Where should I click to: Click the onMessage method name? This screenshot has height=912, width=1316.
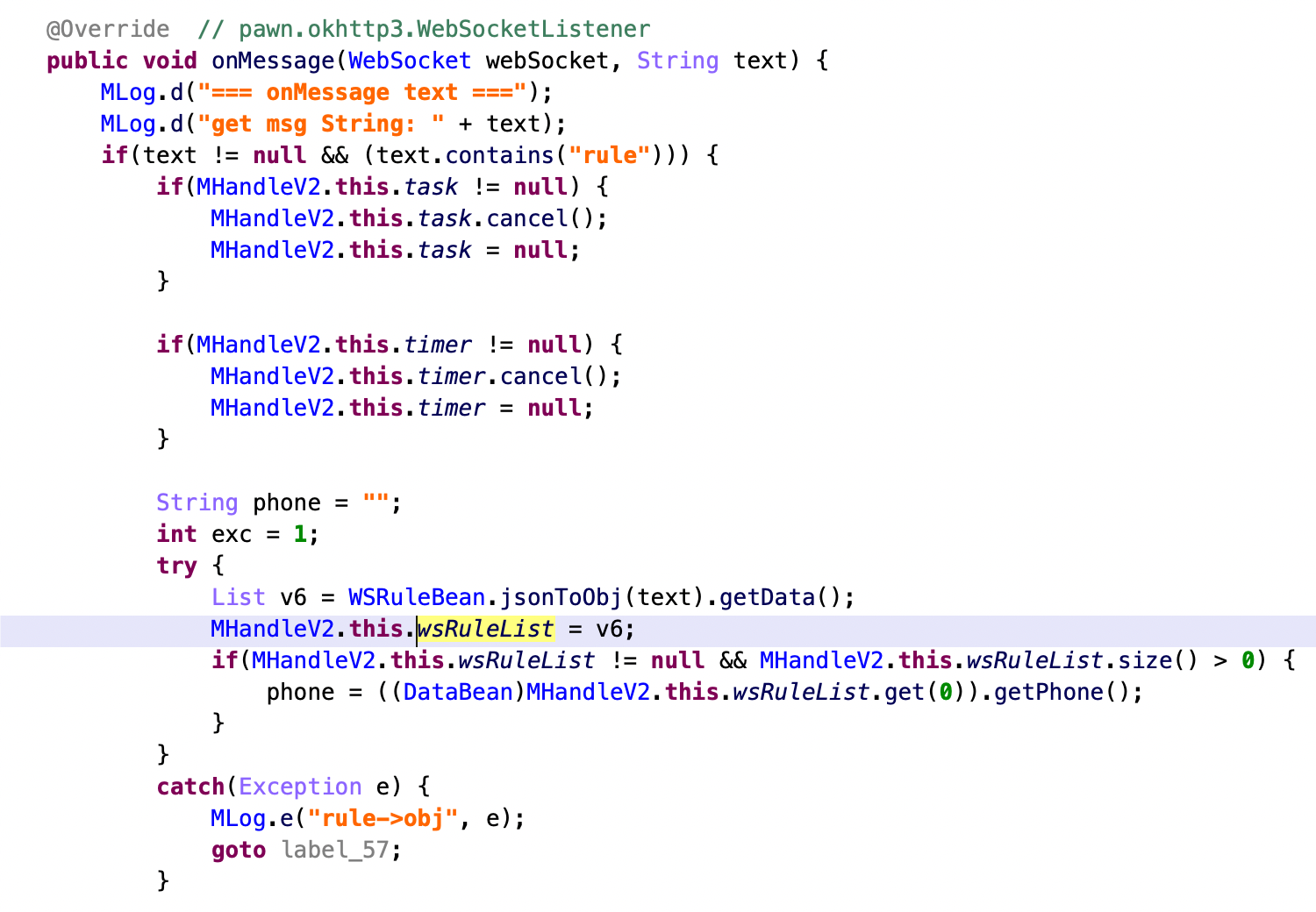click(x=273, y=61)
